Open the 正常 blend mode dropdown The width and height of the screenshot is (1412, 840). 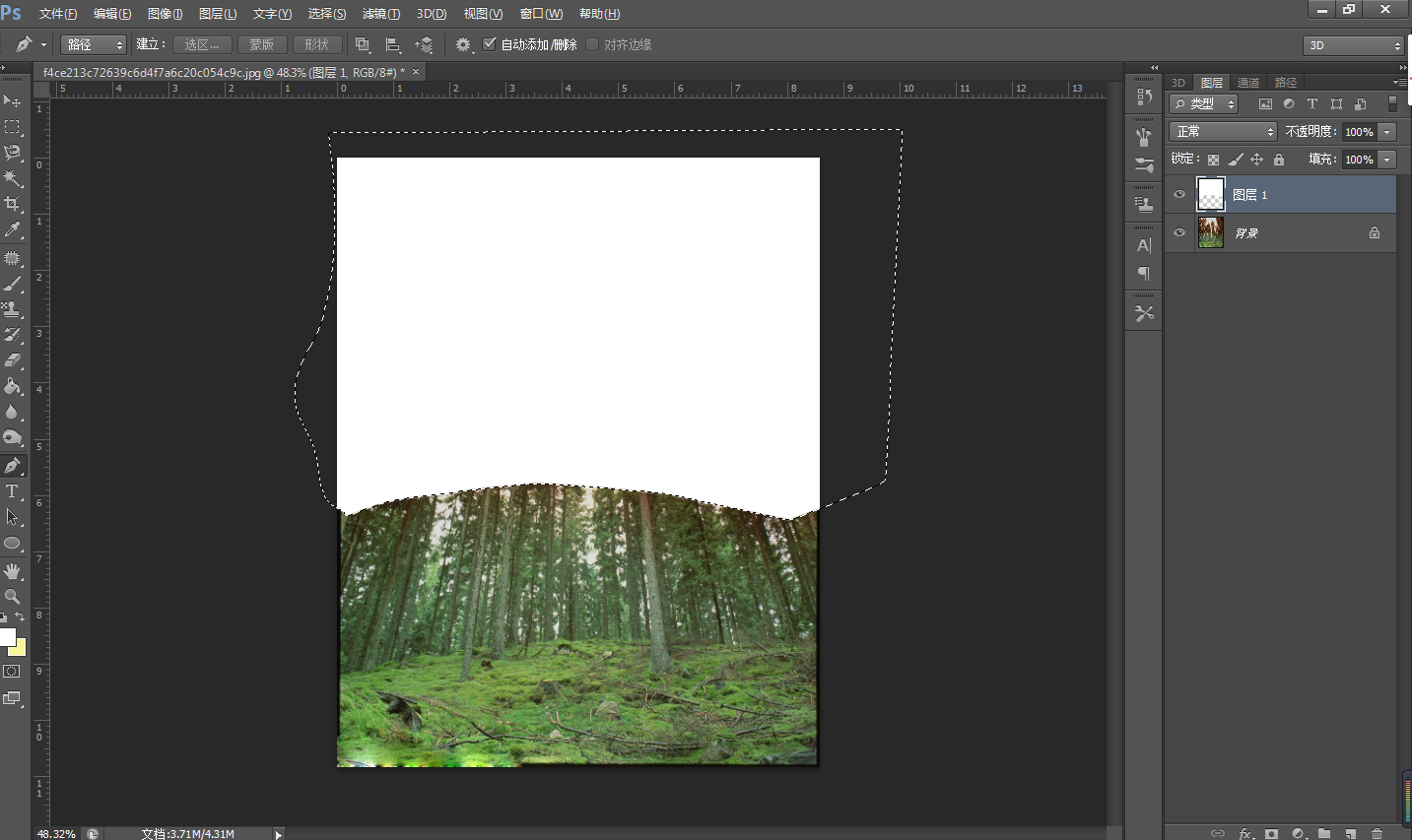click(1223, 132)
